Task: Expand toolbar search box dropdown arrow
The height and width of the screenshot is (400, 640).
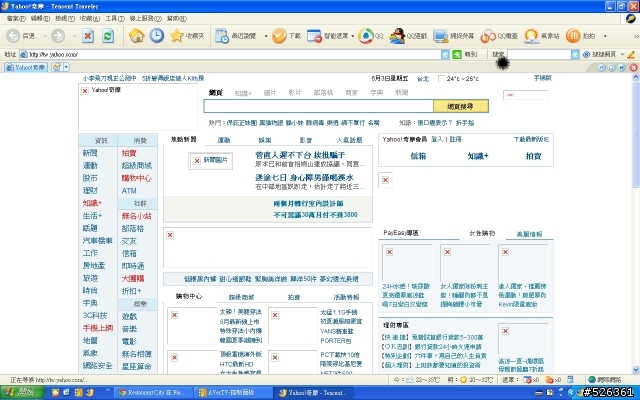Action: (x=575, y=54)
